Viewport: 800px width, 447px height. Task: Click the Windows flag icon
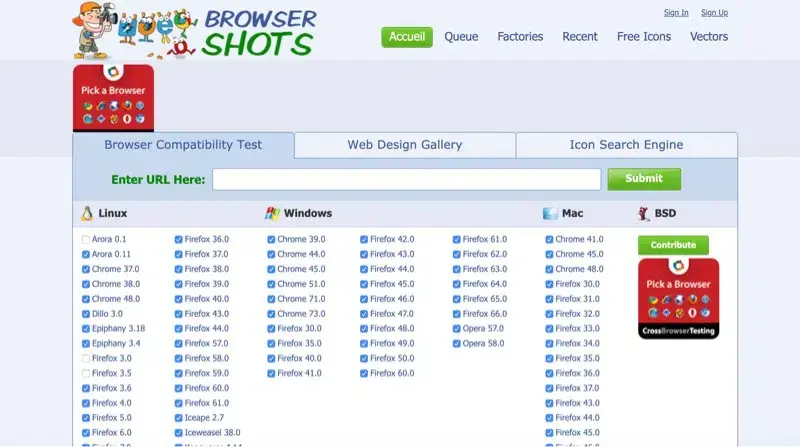[272, 213]
